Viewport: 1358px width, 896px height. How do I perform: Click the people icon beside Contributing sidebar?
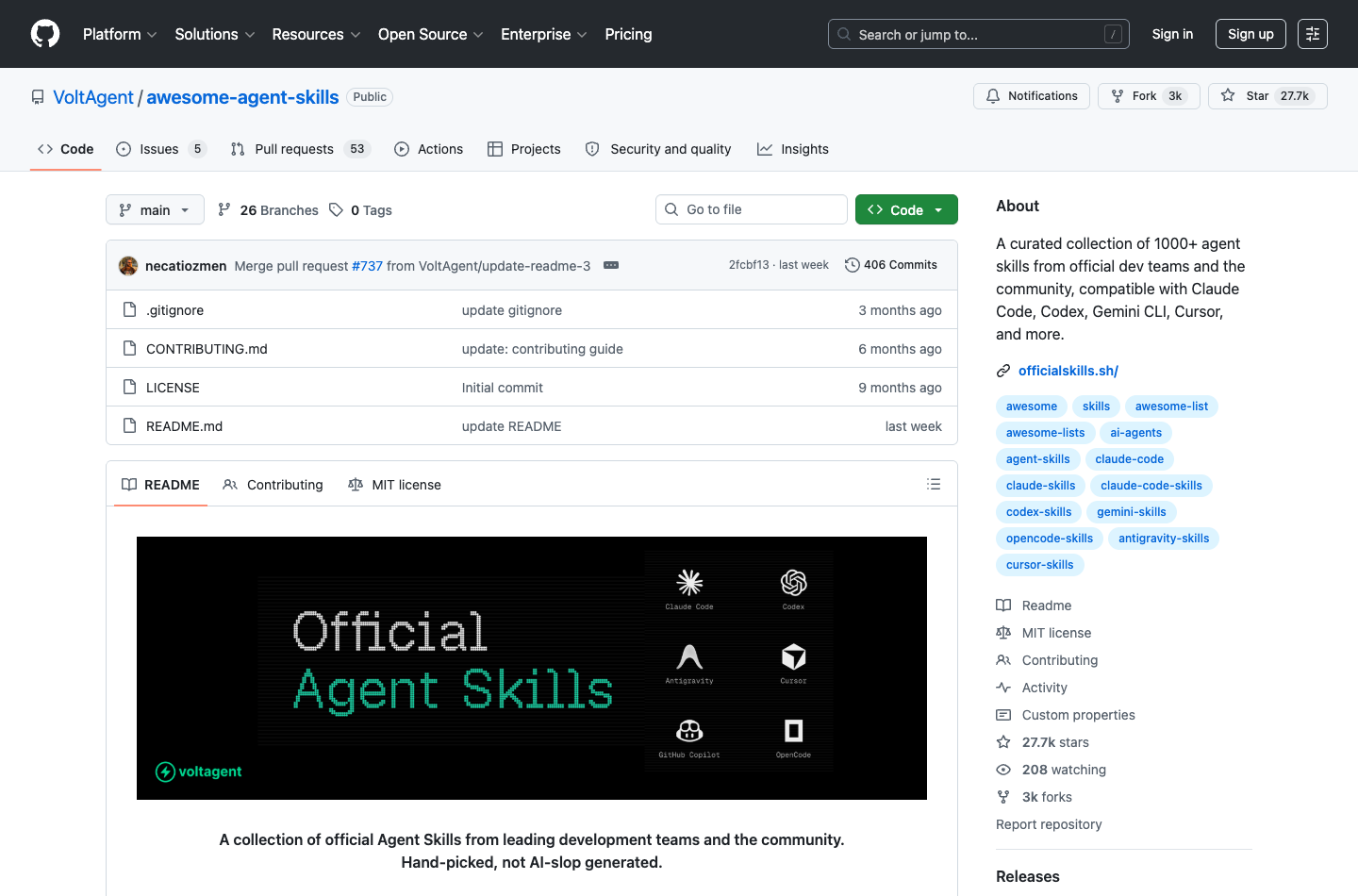pos(1003,660)
